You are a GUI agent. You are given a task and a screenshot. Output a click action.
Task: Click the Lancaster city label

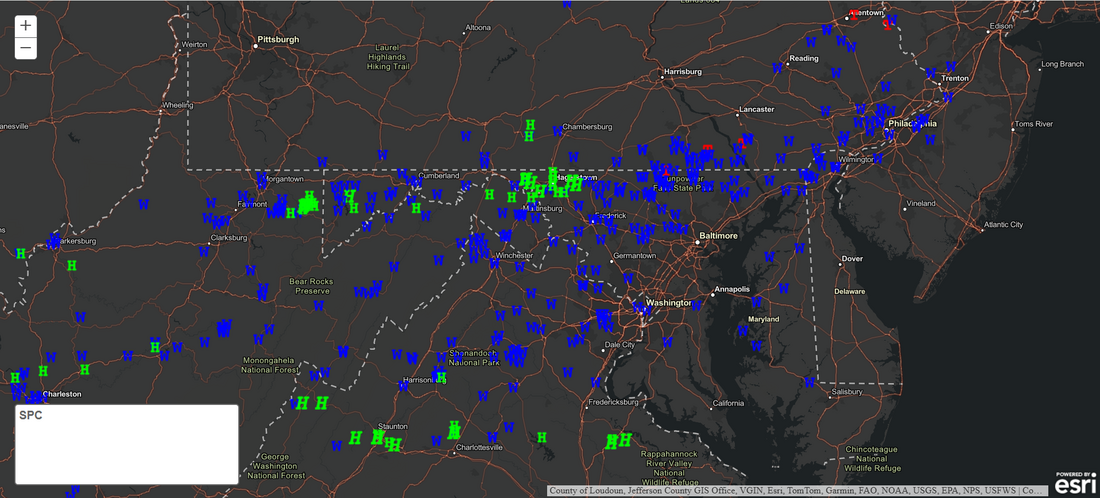[756, 109]
